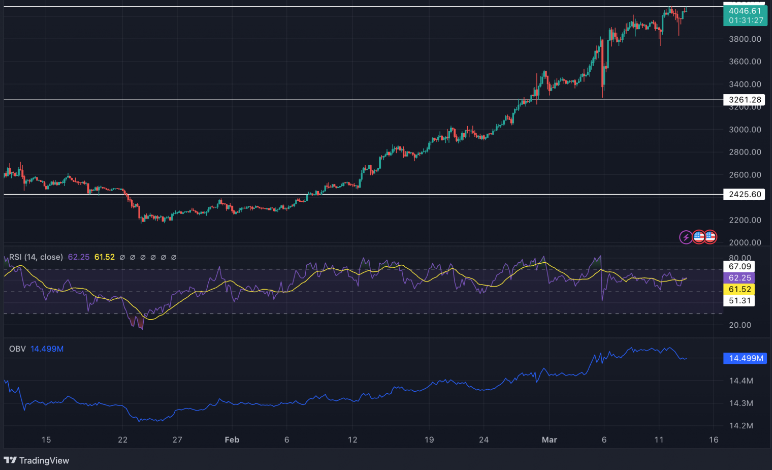Click the 2800.00 price scale label
Image resolution: width=772 pixels, height=470 pixels.
coord(745,152)
